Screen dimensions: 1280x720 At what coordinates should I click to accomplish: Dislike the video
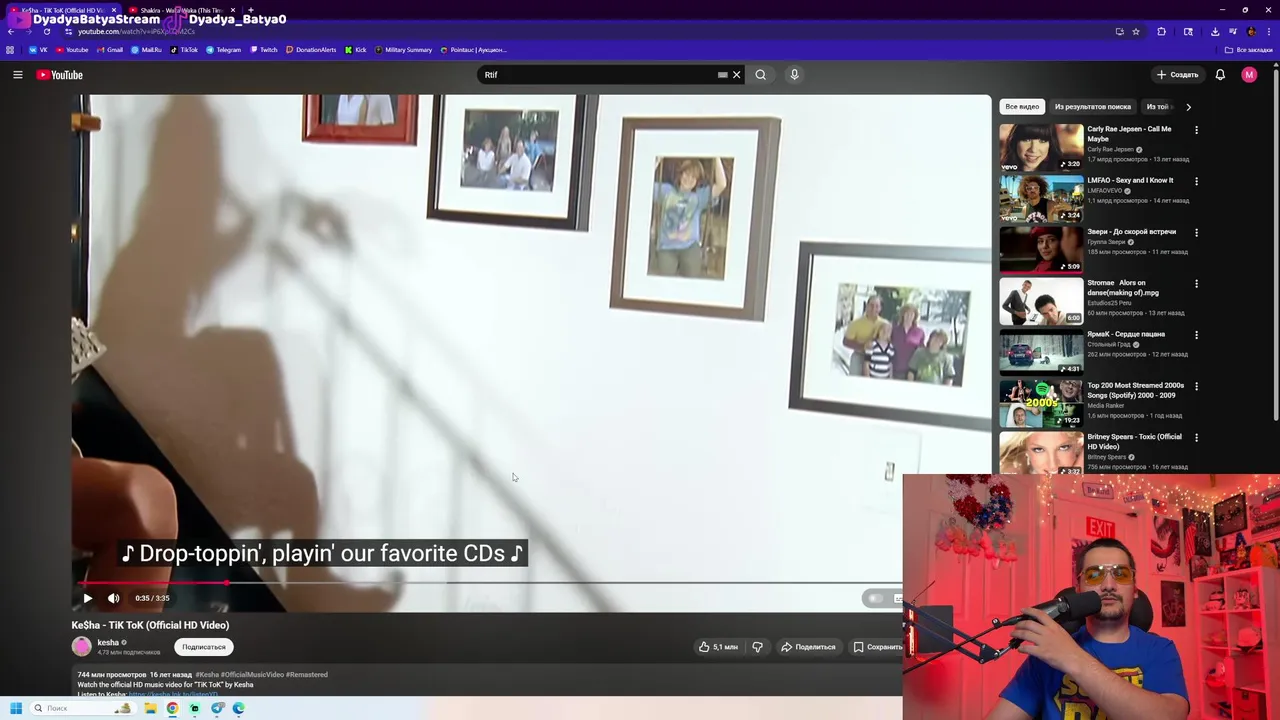pyautogui.click(x=757, y=647)
